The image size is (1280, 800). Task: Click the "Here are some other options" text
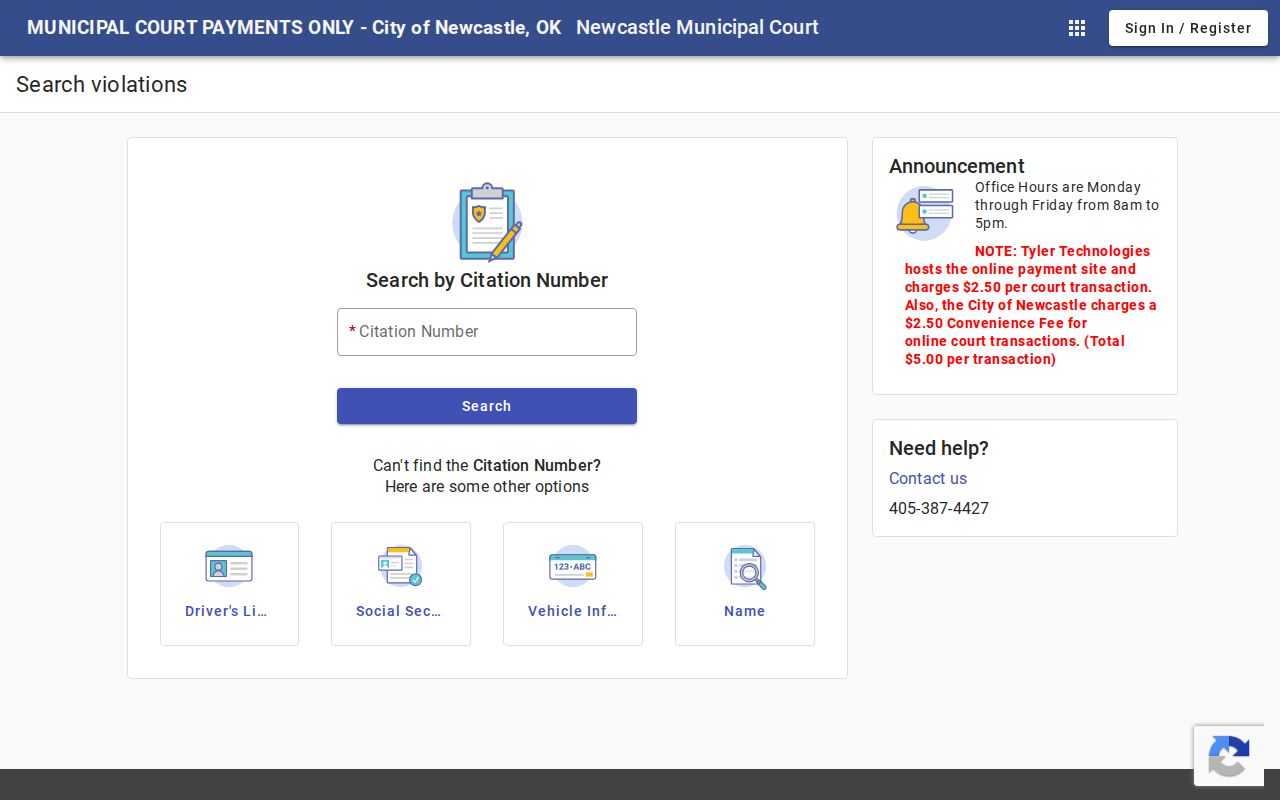(x=487, y=487)
